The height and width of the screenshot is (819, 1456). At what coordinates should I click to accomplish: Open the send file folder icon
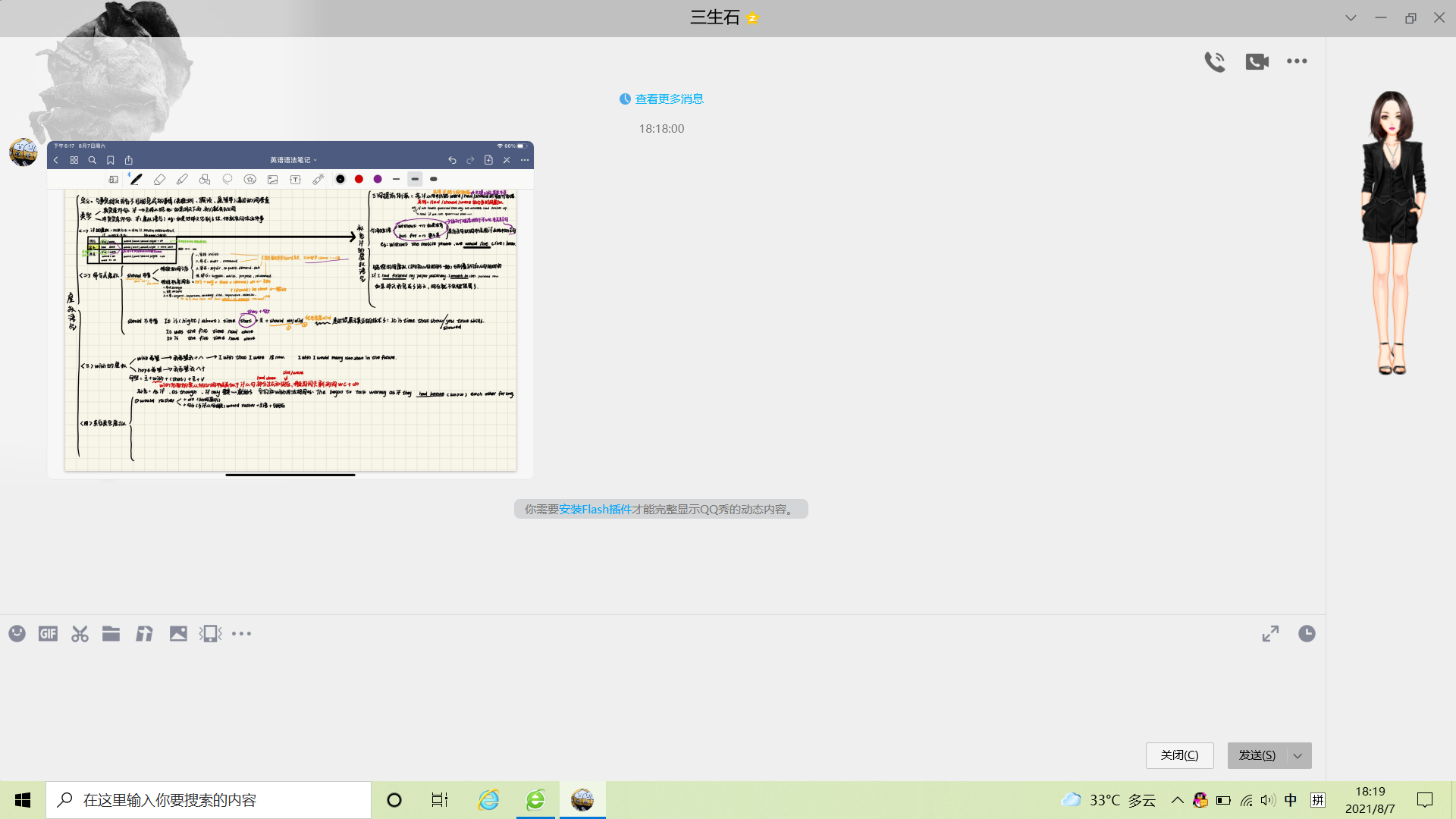coord(111,633)
